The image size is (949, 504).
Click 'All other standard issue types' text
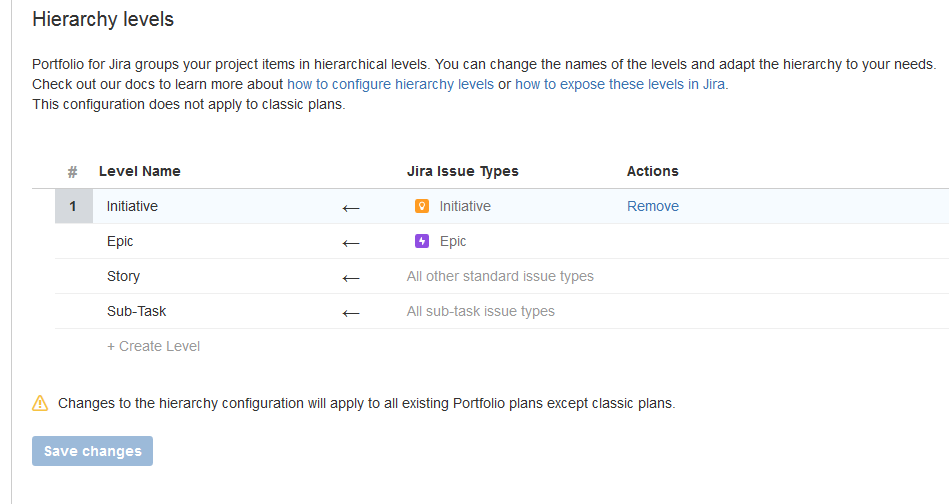(500, 276)
